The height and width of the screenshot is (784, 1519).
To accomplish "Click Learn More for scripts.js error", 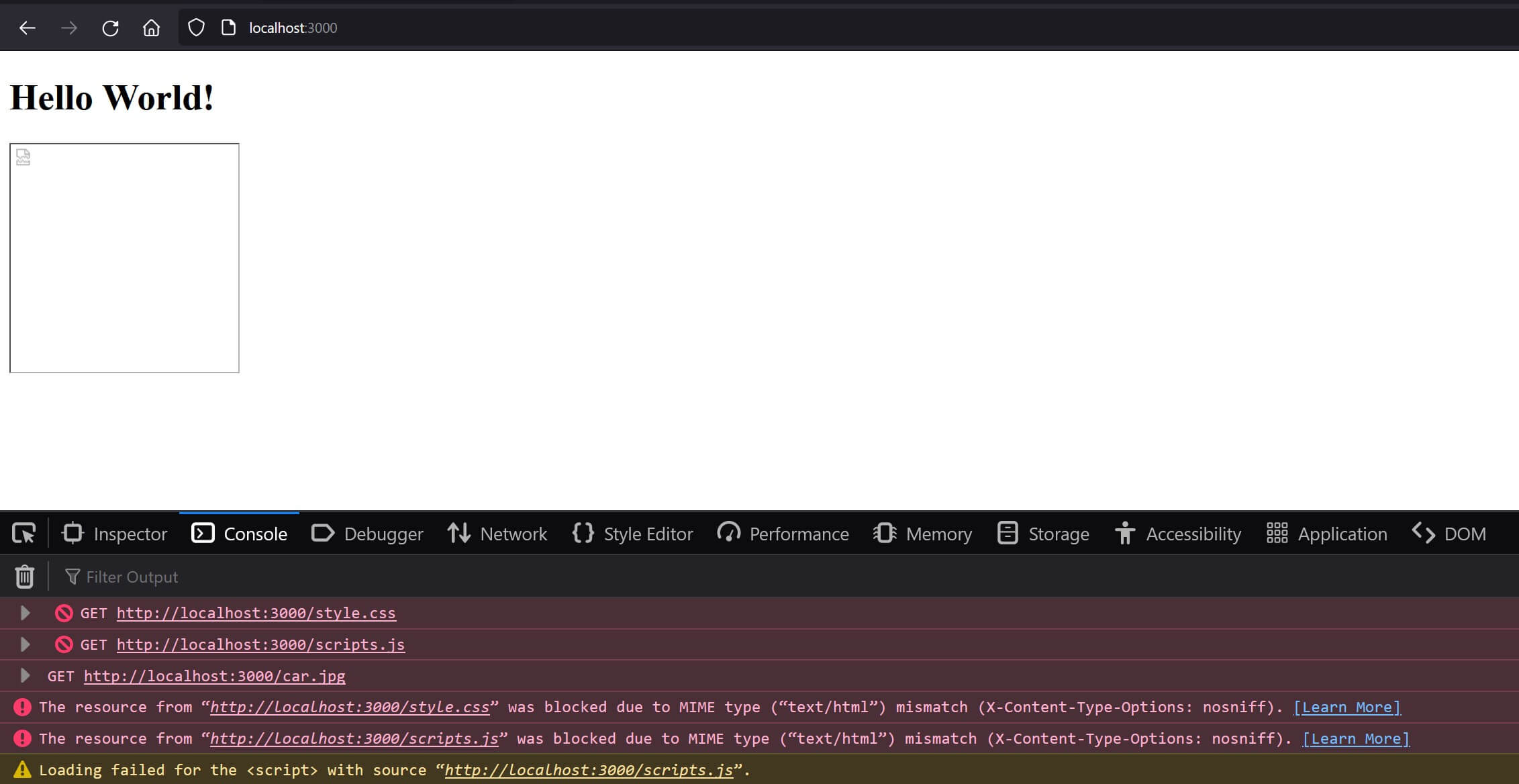I will point(1357,738).
